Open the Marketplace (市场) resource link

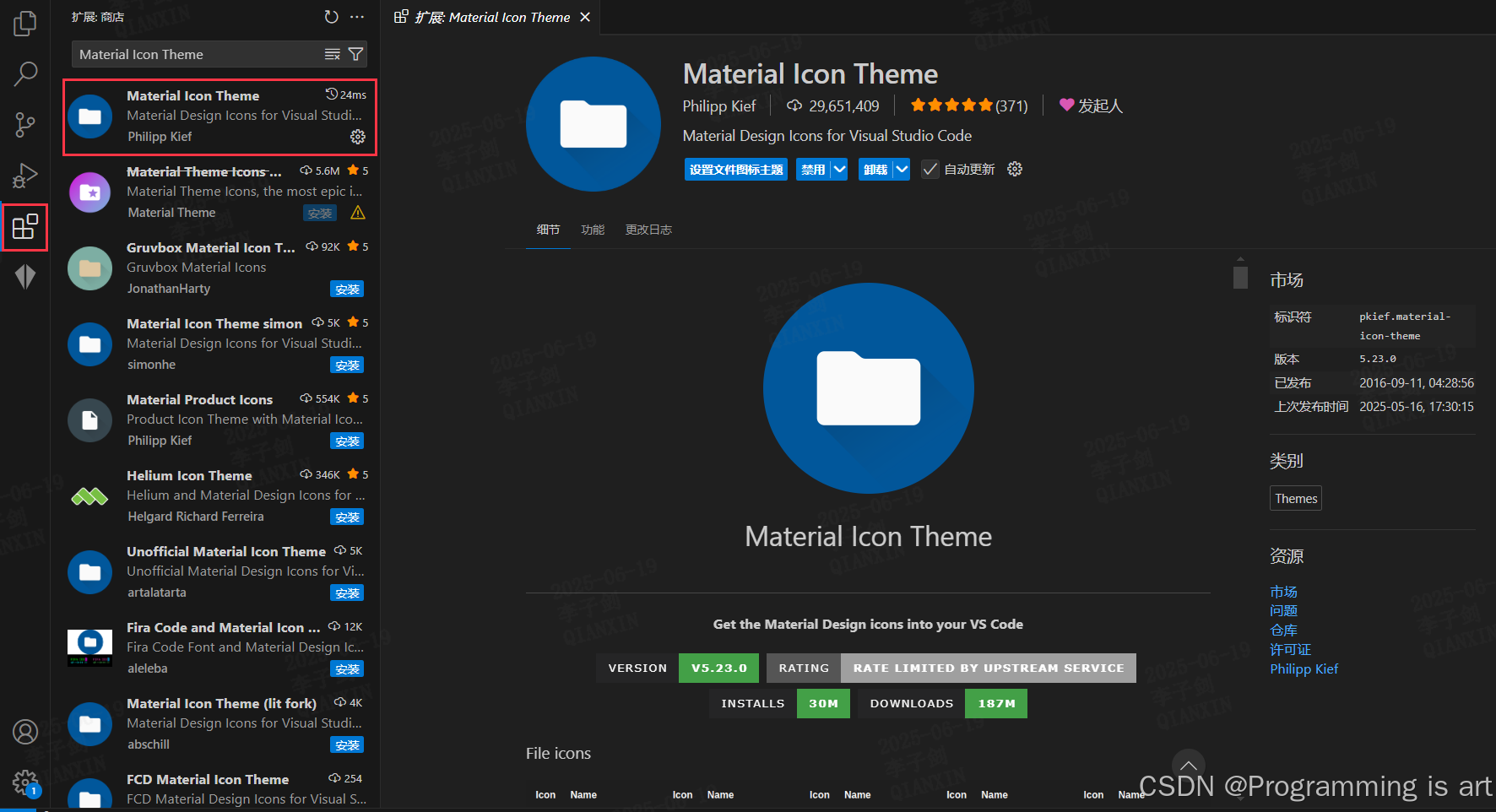coord(1283,592)
